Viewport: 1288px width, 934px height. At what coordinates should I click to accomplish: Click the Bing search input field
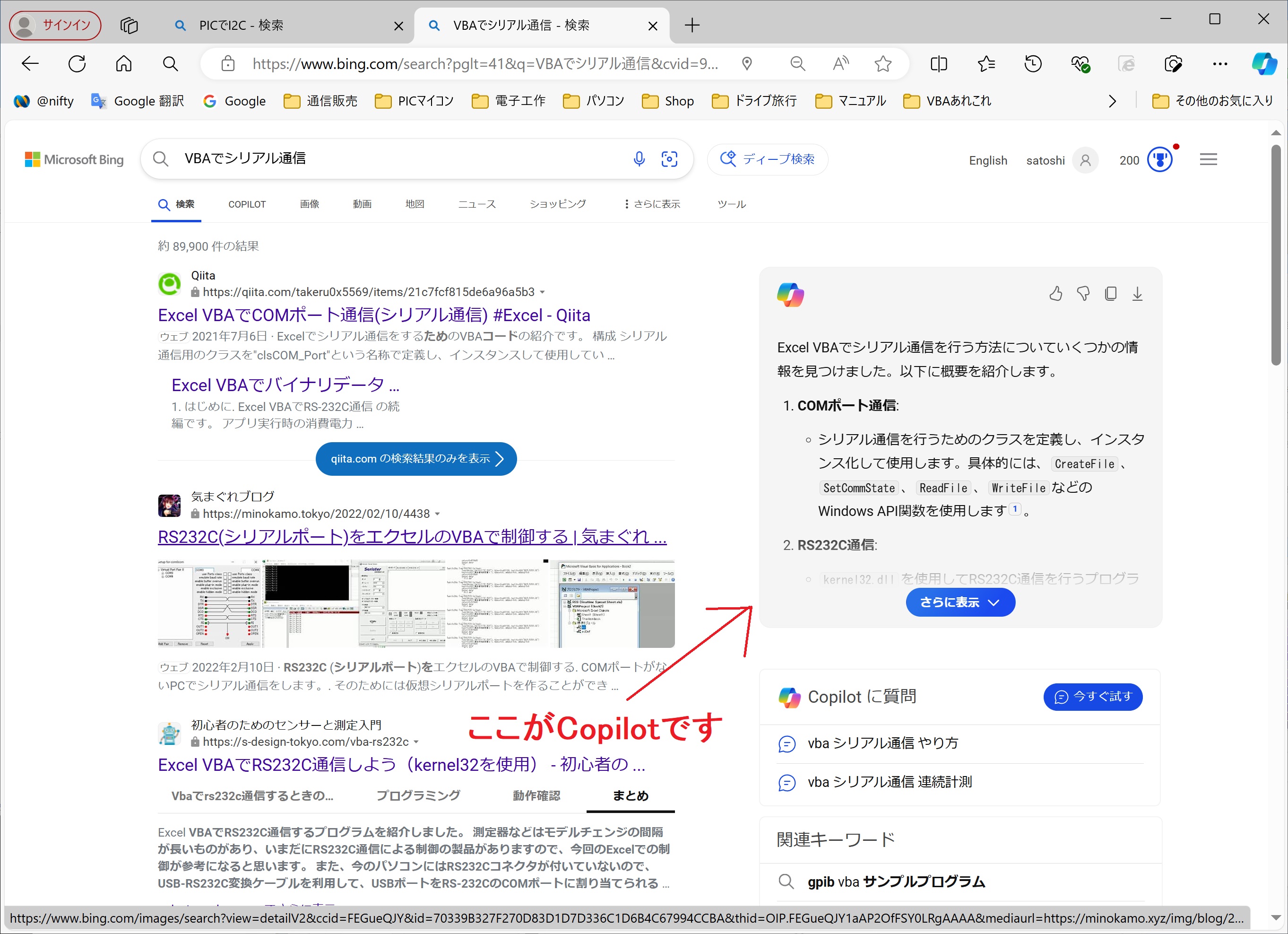tap(403, 158)
